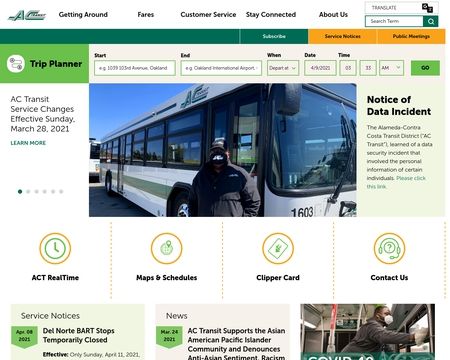Click the green search magnifier button
450x360 pixels.
431,21
